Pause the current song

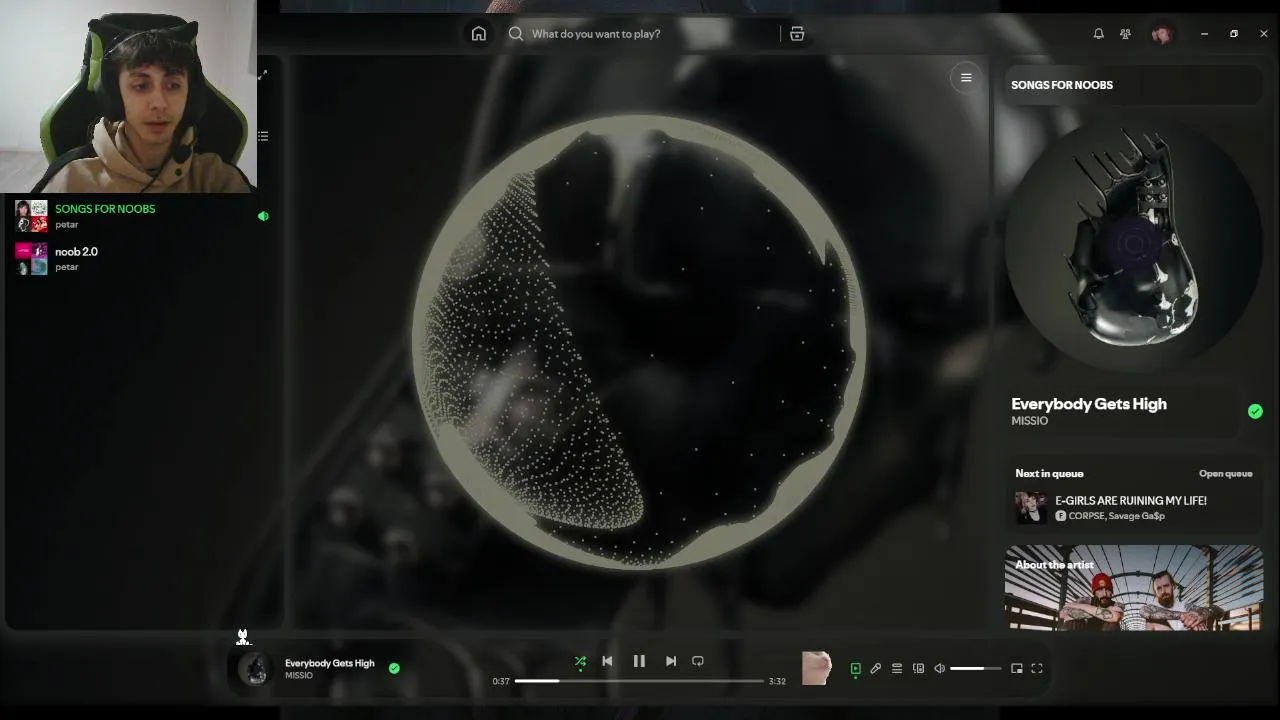639,661
